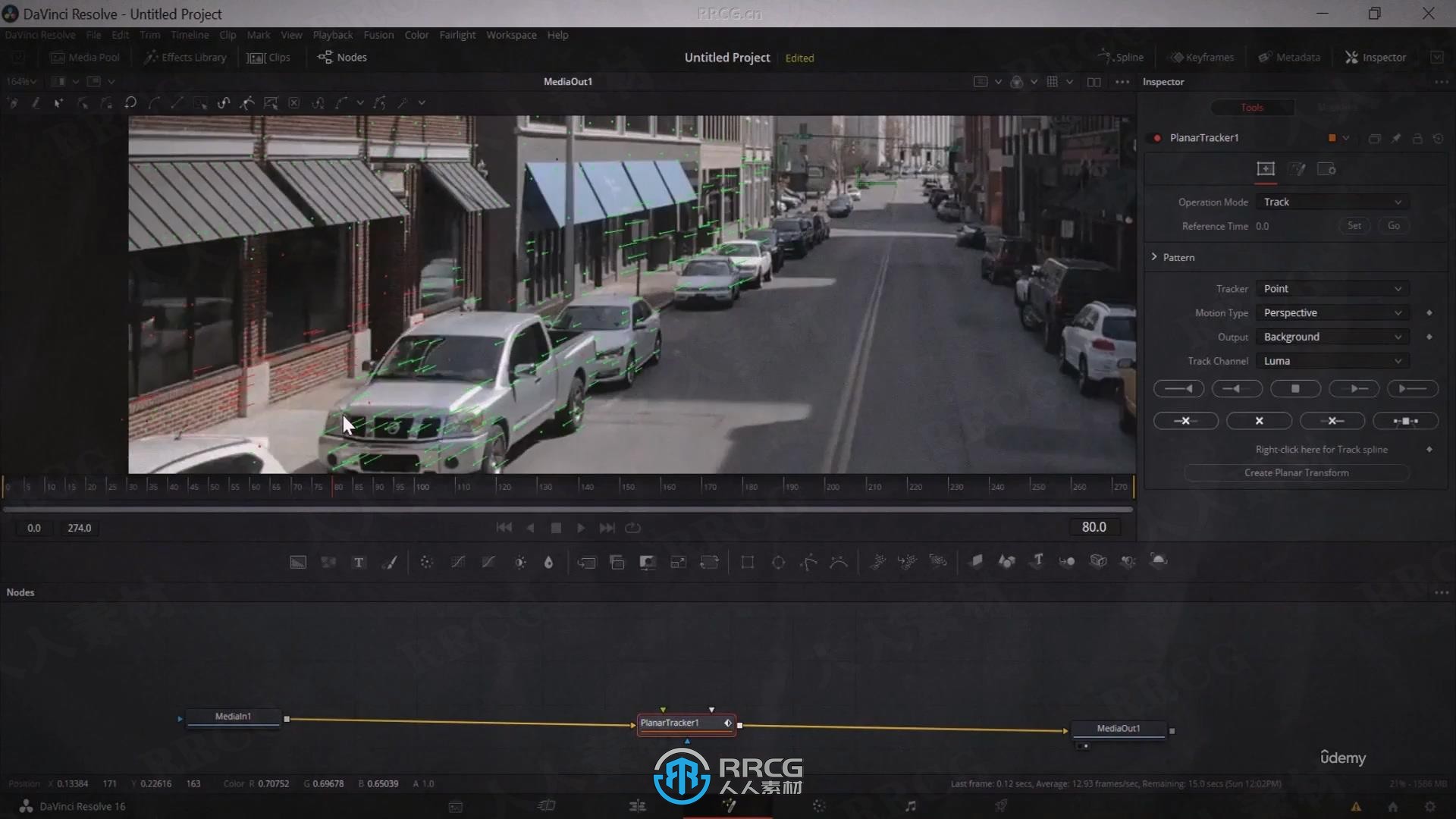Open the Fusion menu
The height and width of the screenshot is (819, 1456).
coord(378,35)
